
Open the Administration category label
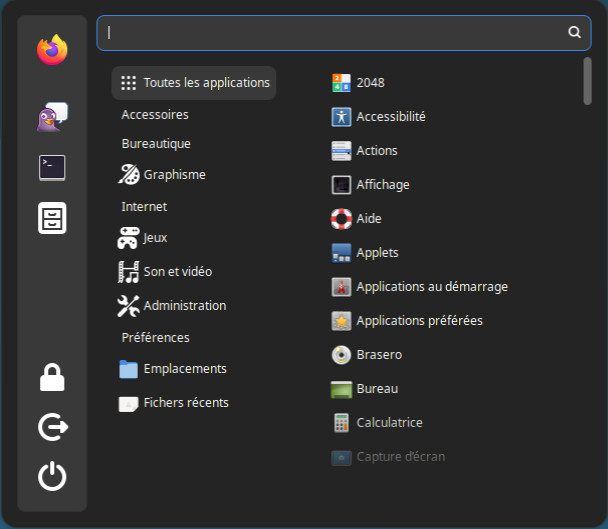click(185, 306)
